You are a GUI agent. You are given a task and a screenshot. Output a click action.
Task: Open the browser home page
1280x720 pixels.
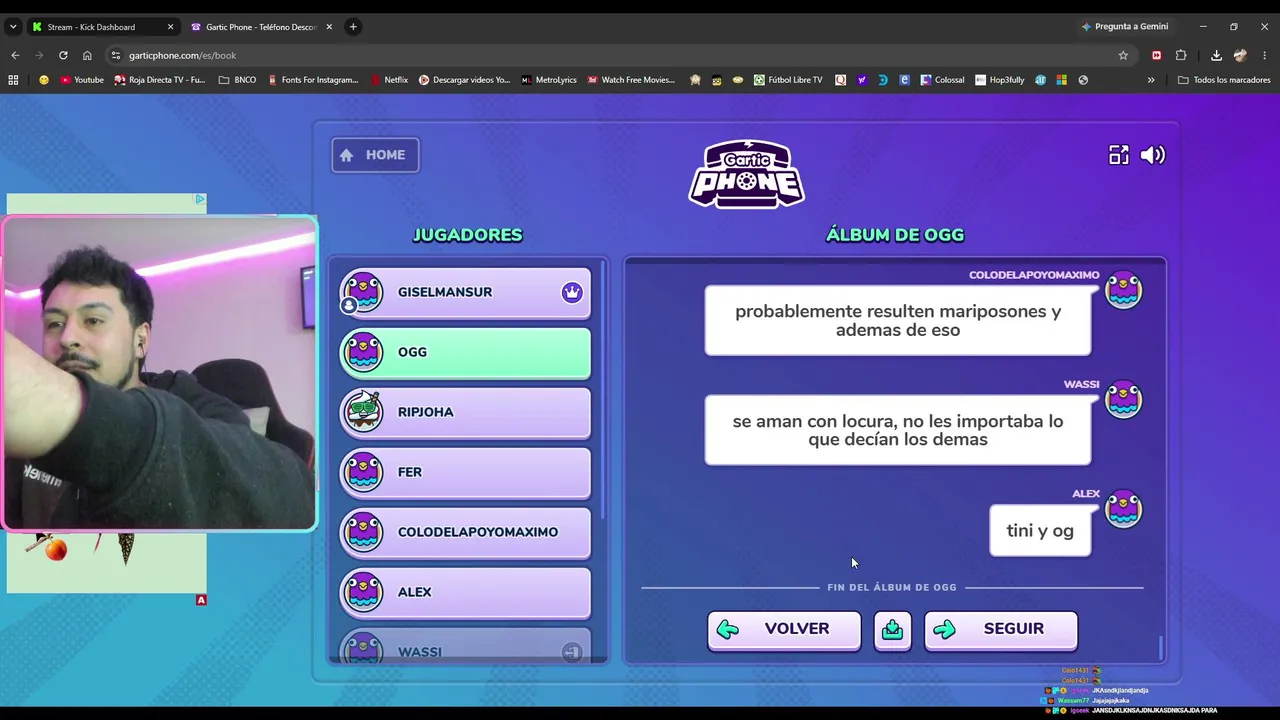click(87, 55)
